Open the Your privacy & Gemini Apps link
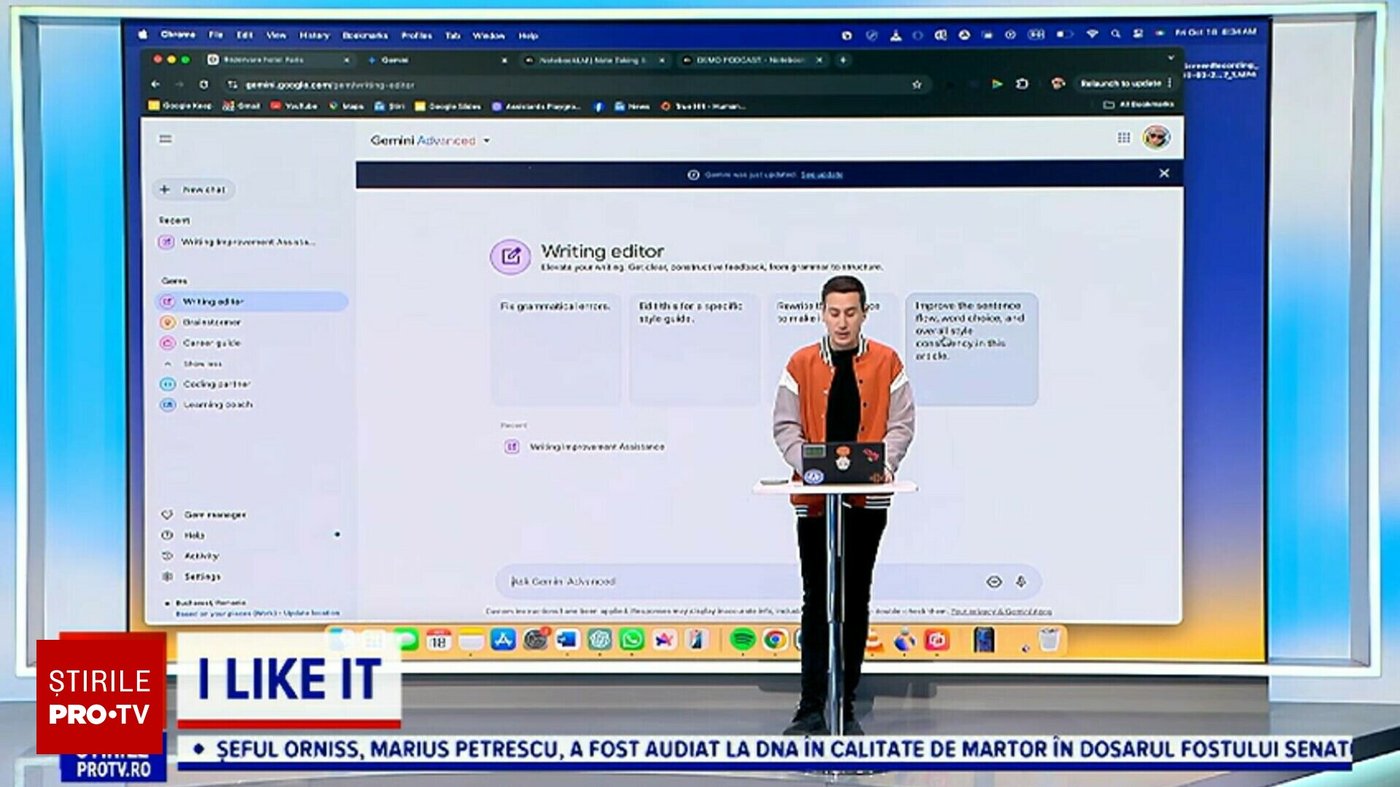This screenshot has height=787, width=1400. tap(1000, 611)
